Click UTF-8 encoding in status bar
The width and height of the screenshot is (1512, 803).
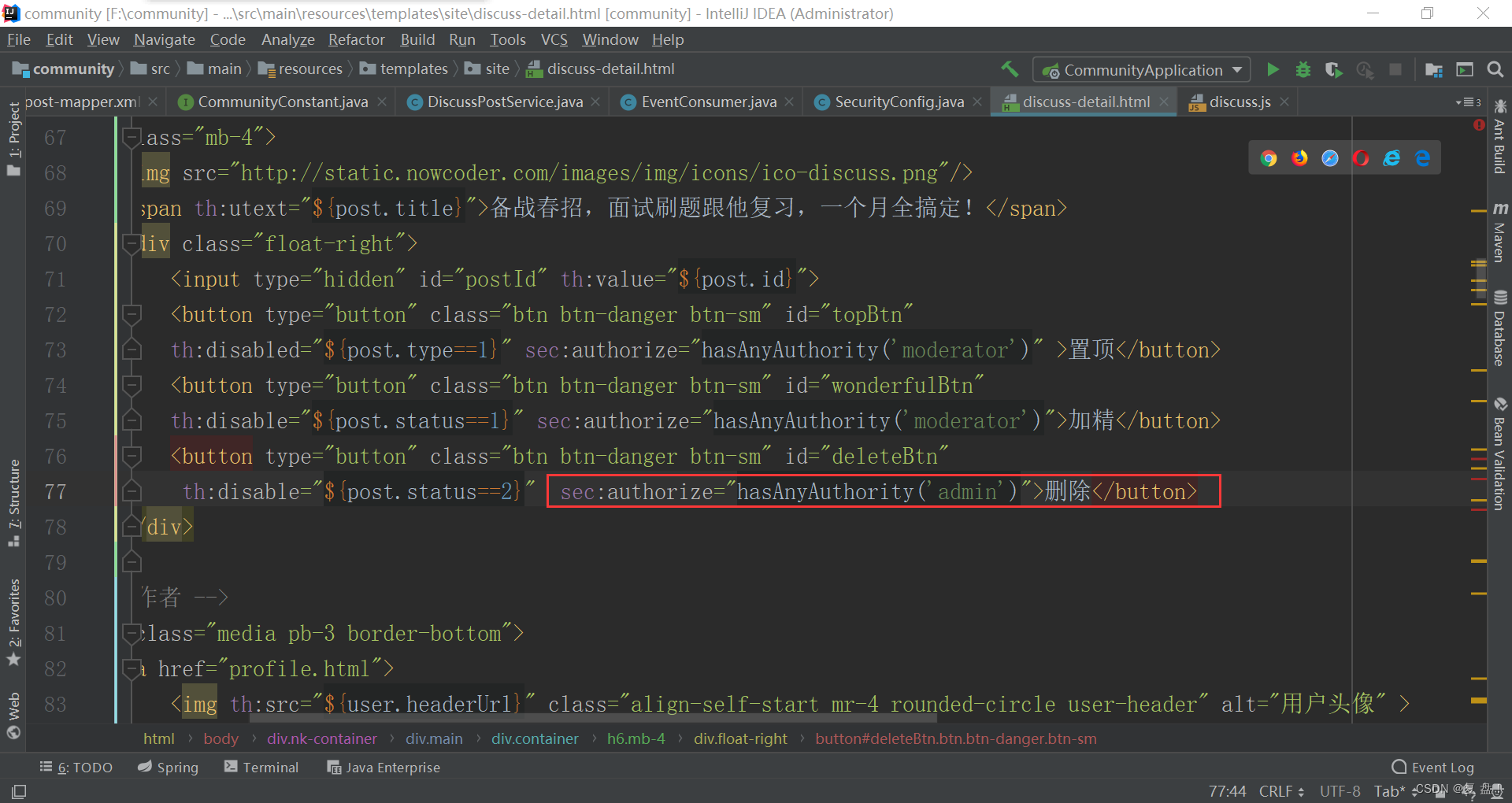(1340, 790)
